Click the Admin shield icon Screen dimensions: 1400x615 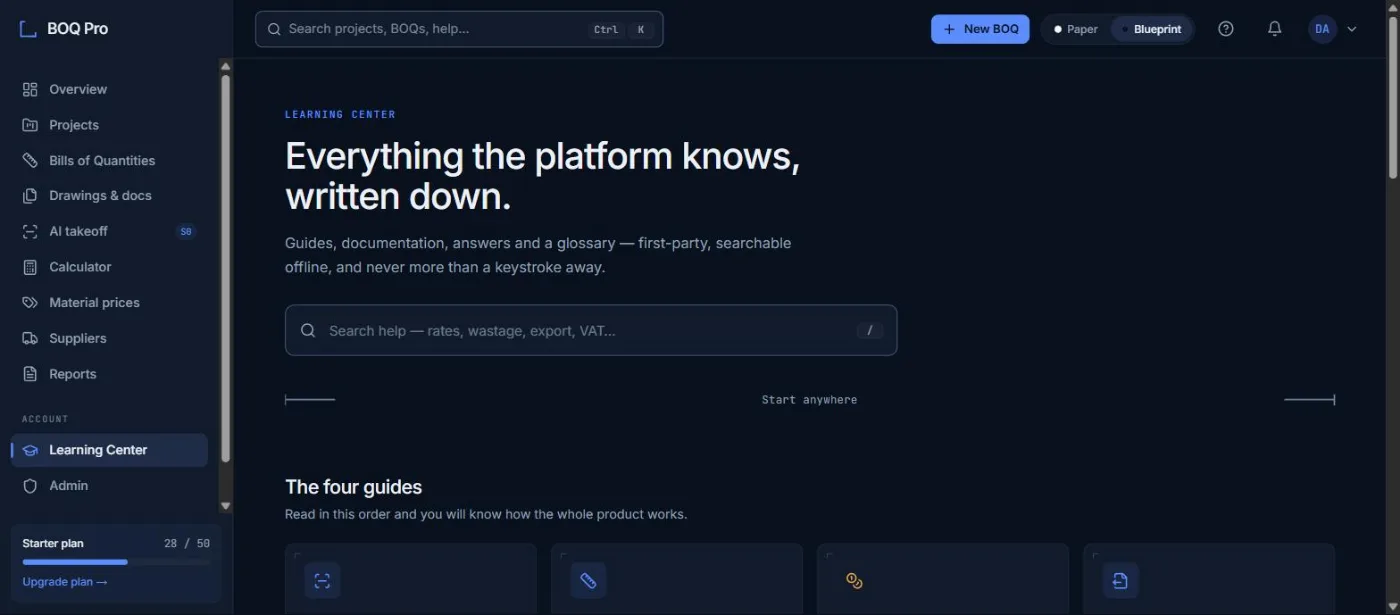[30, 485]
